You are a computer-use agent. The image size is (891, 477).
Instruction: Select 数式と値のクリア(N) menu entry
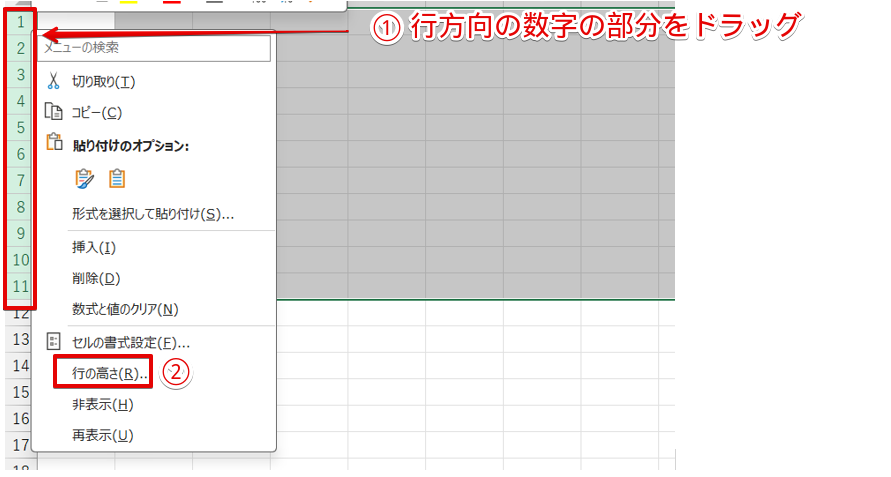tap(125, 309)
